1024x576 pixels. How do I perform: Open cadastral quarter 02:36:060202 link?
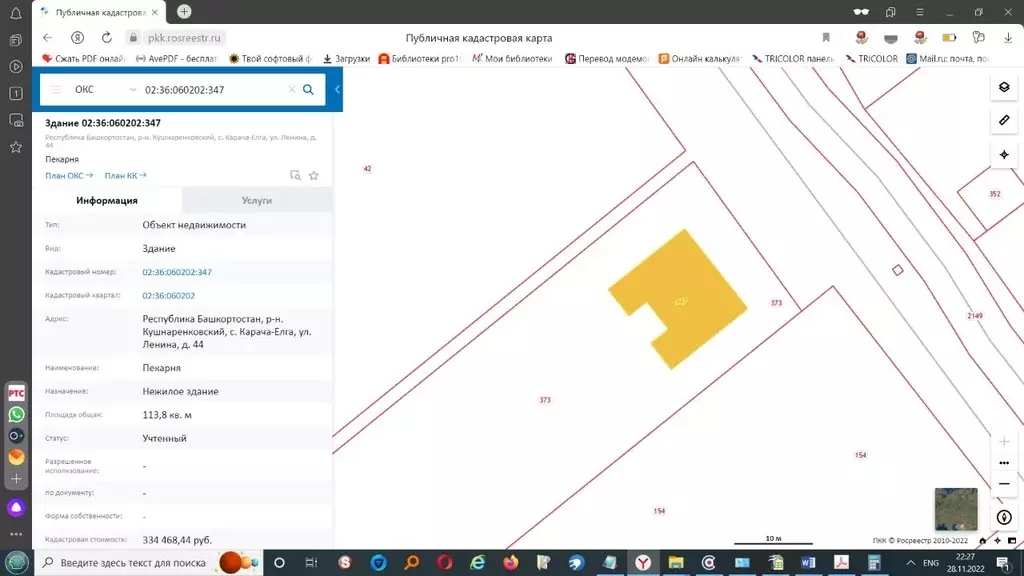pyautogui.click(x=169, y=296)
